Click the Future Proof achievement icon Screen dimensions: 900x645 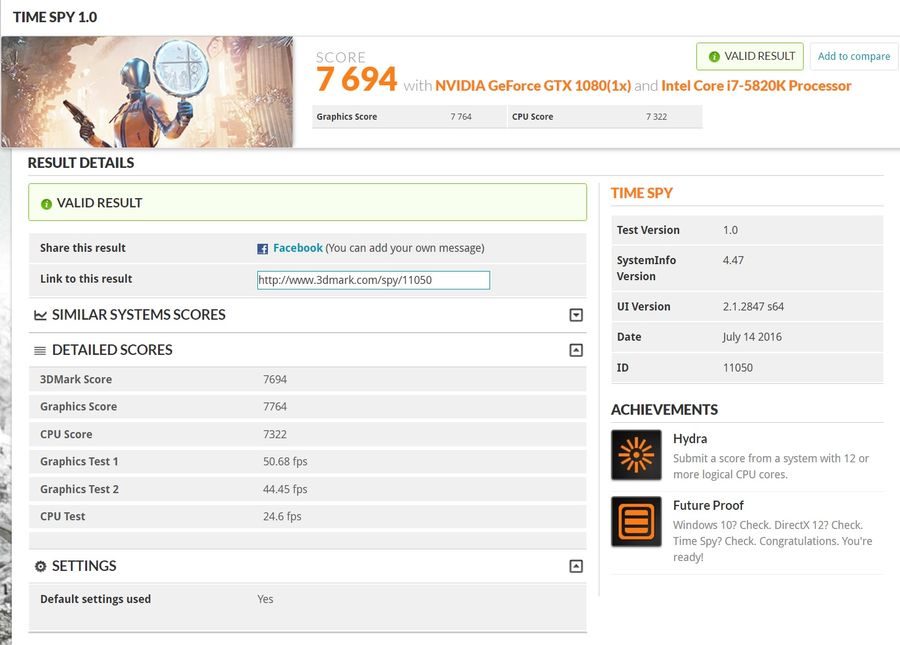(x=636, y=522)
